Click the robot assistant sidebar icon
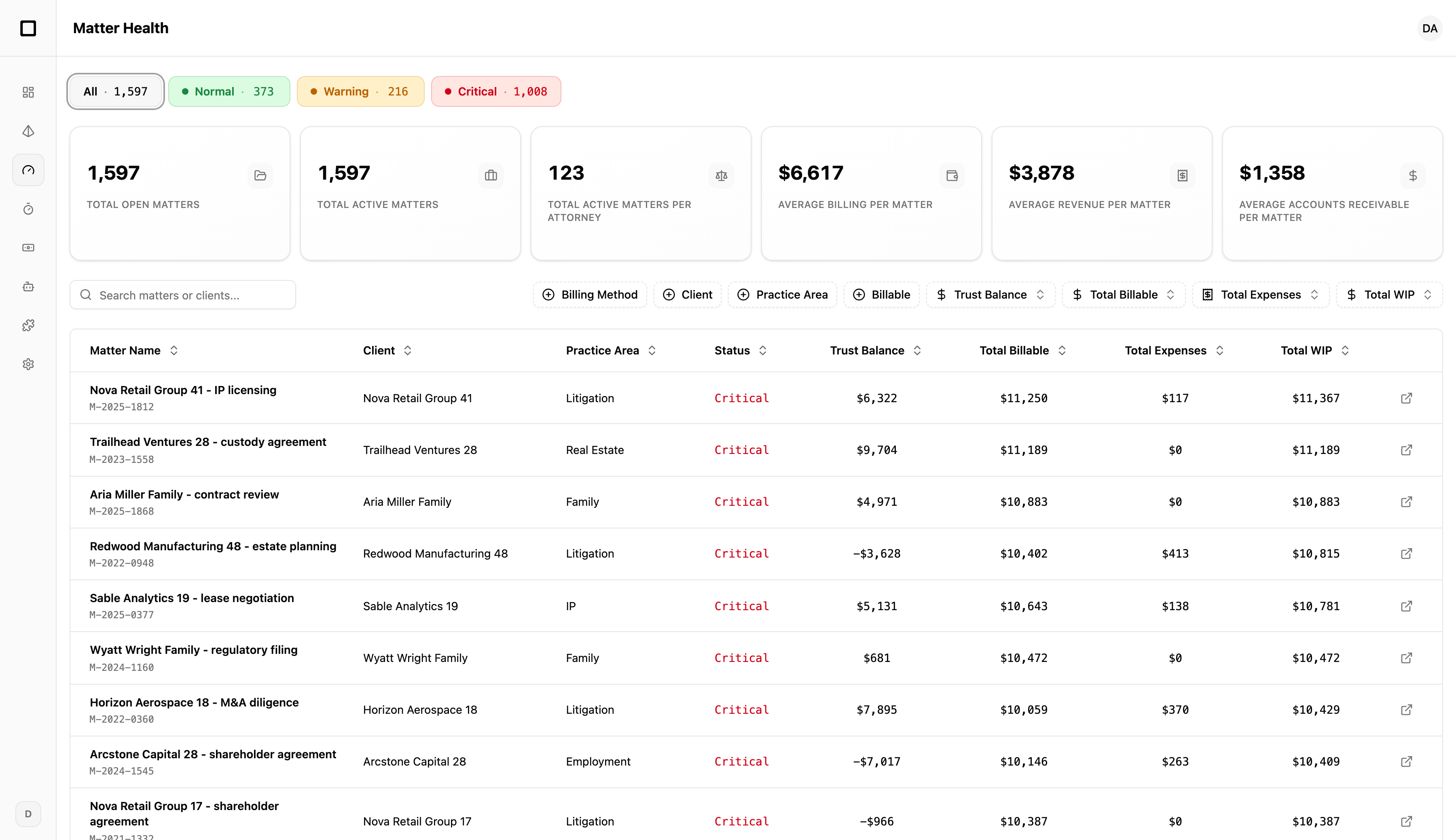This screenshot has height=840, width=1456. tap(28, 287)
